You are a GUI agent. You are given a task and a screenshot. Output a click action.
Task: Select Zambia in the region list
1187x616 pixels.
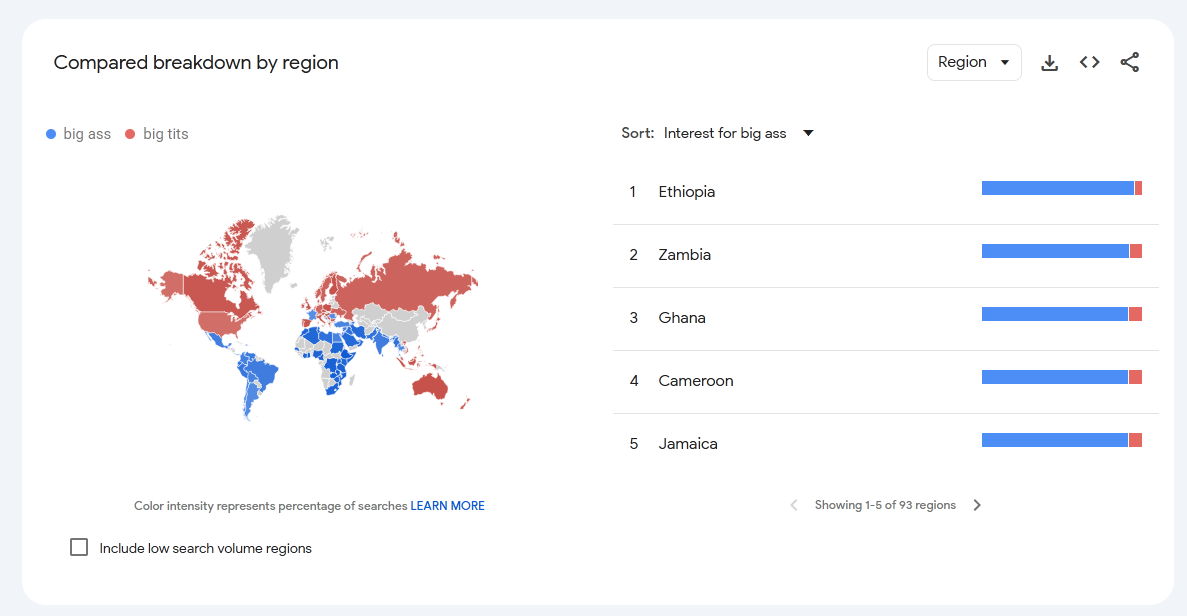[x=684, y=255]
